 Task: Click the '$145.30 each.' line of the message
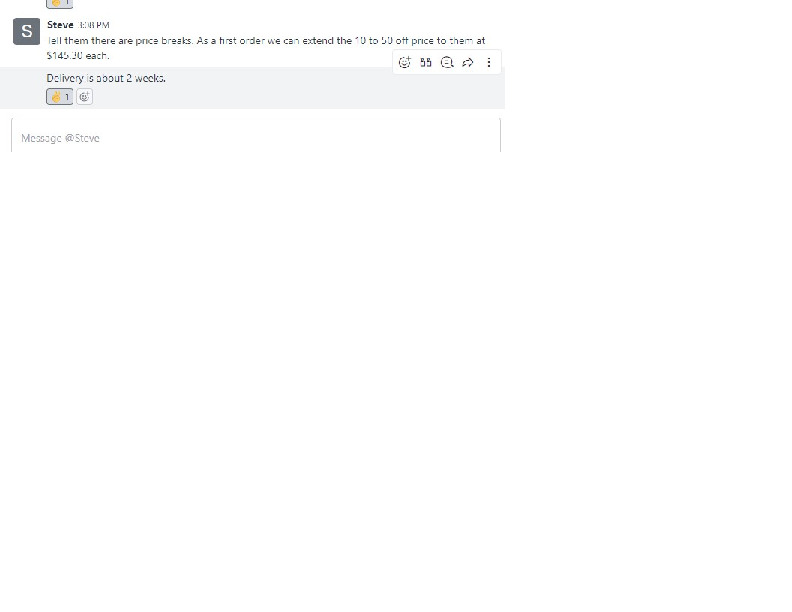78,56
